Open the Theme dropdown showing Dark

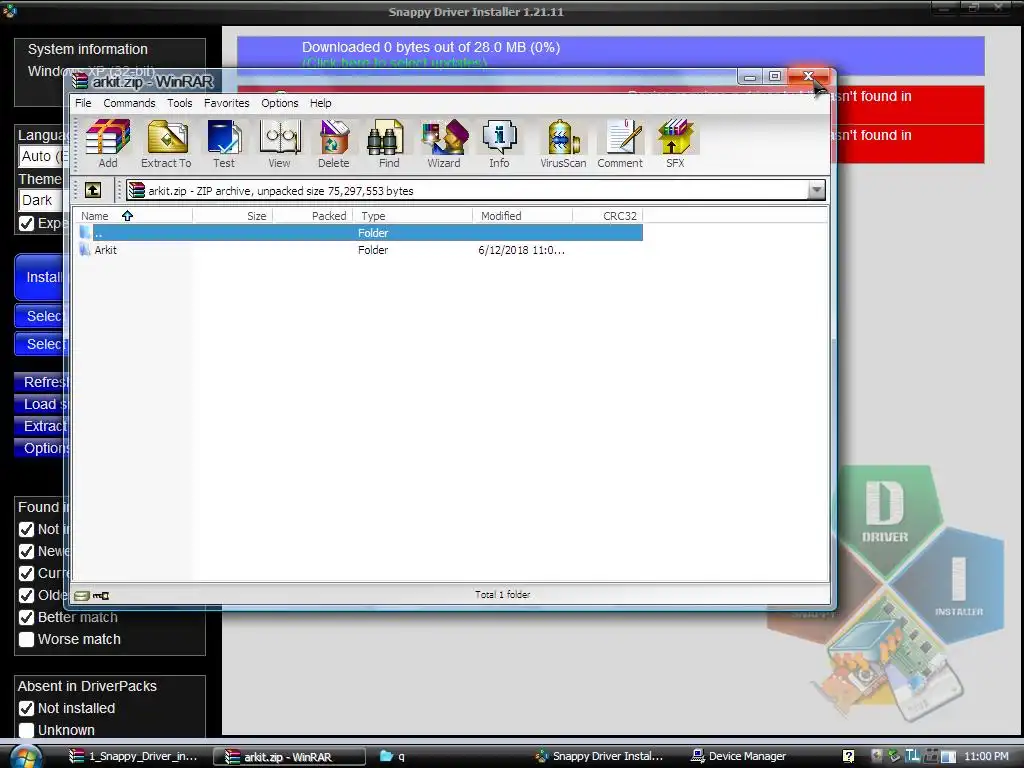click(42, 200)
